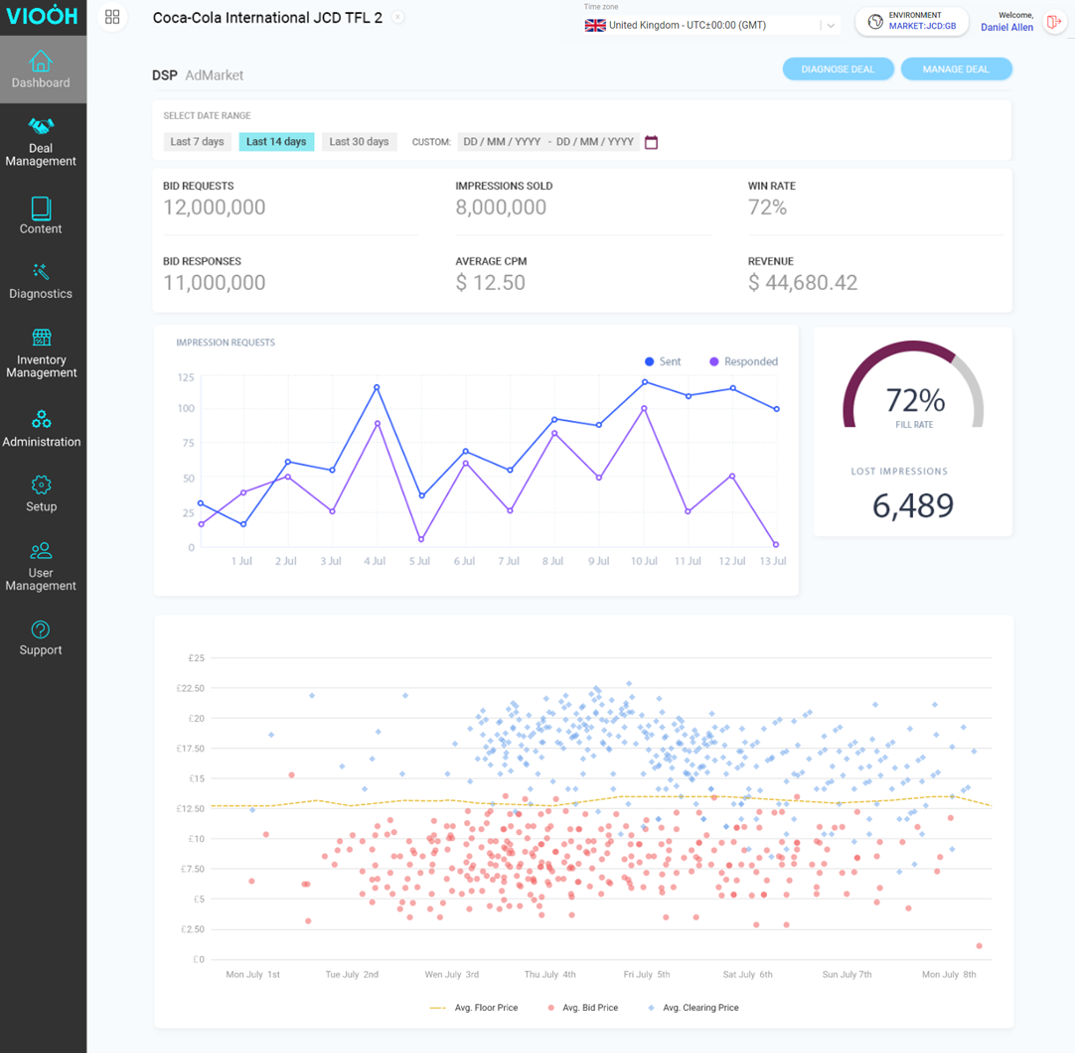Click the VIOOH logo

tap(42, 16)
